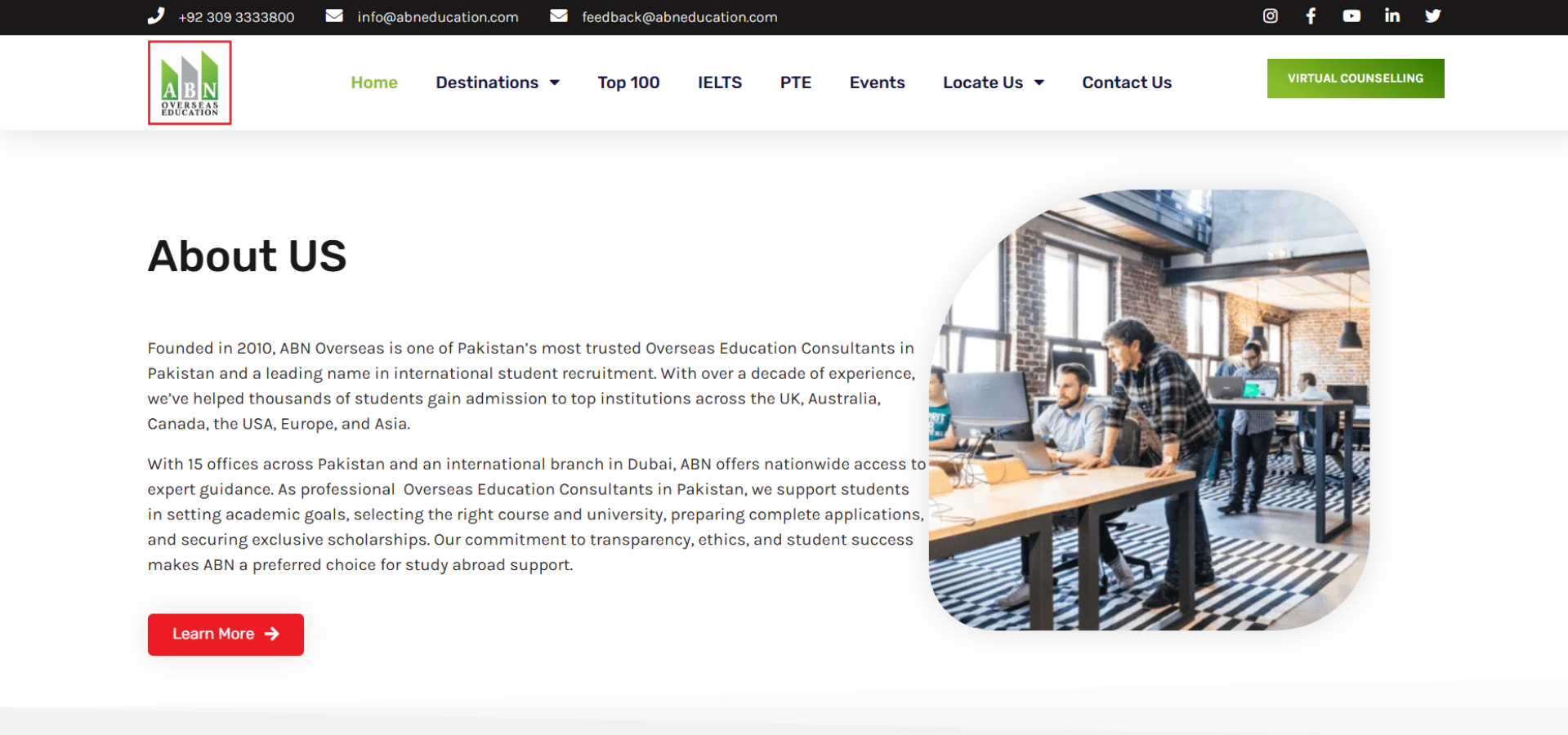Open the PTE menu item

(x=795, y=82)
